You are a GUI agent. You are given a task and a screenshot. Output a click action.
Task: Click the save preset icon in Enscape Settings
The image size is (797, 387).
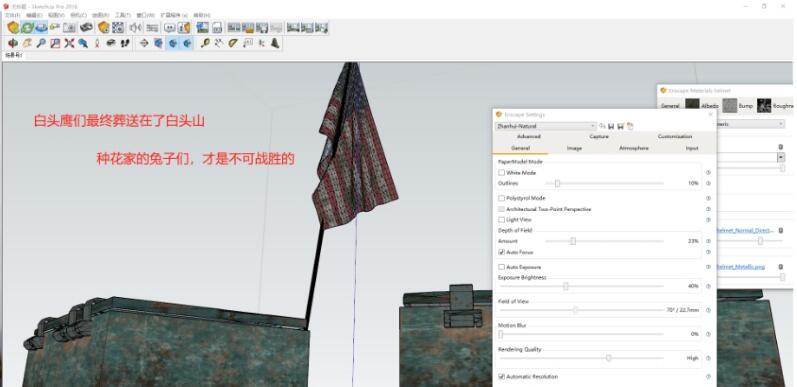click(x=611, y=126)
